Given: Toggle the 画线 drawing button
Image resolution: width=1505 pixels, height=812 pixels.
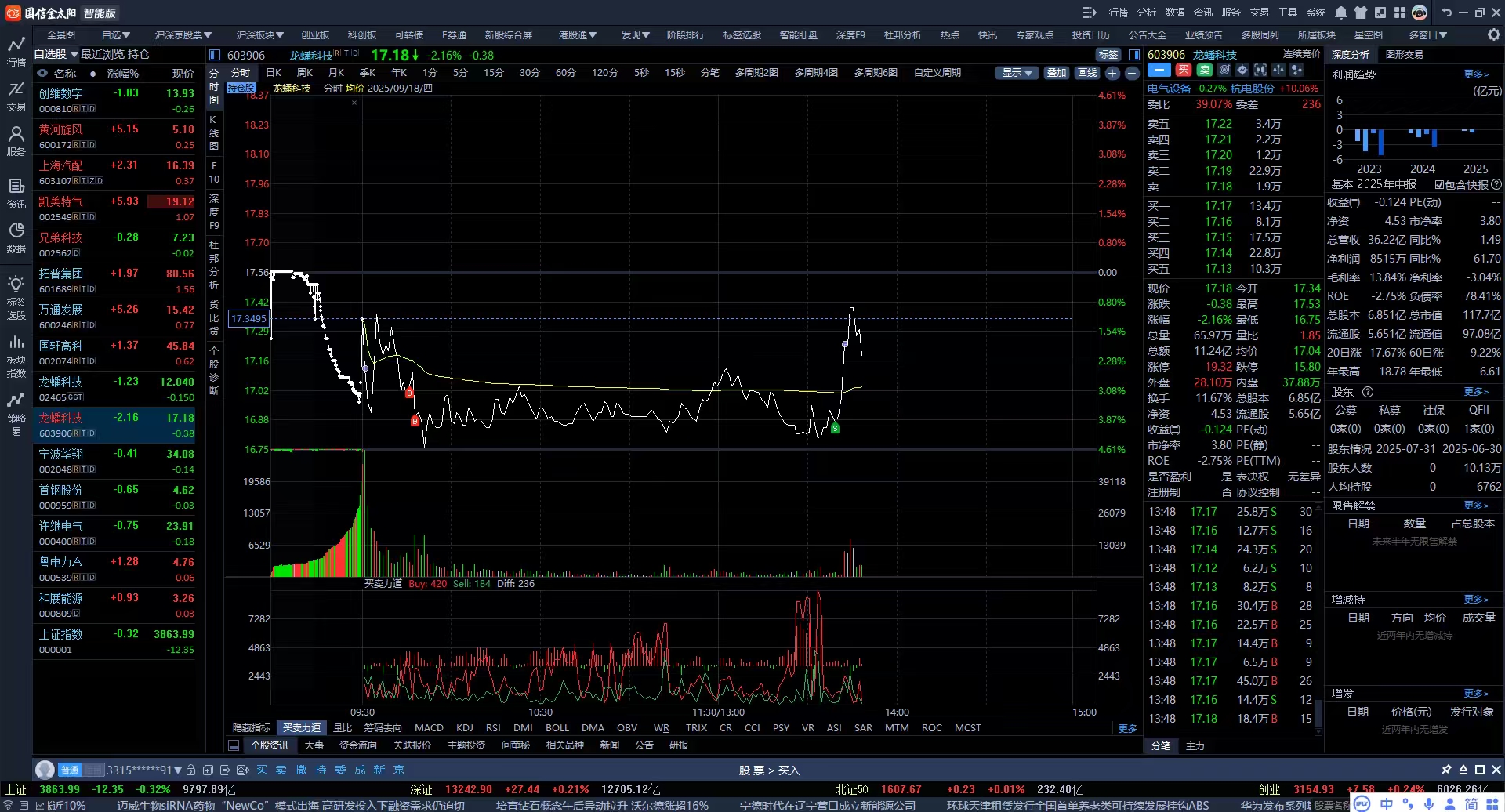Looking at the screenshot, I should coord(1087,73).
